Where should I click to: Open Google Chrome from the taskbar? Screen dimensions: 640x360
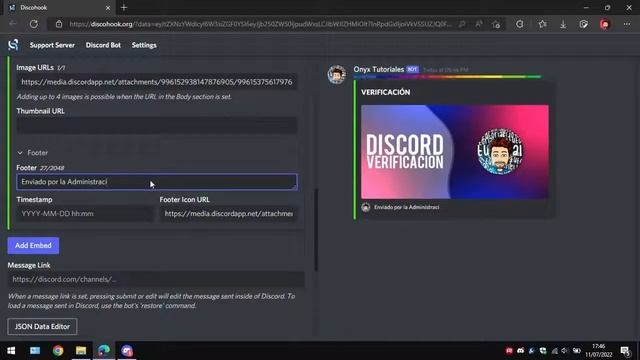click(58, 351)
